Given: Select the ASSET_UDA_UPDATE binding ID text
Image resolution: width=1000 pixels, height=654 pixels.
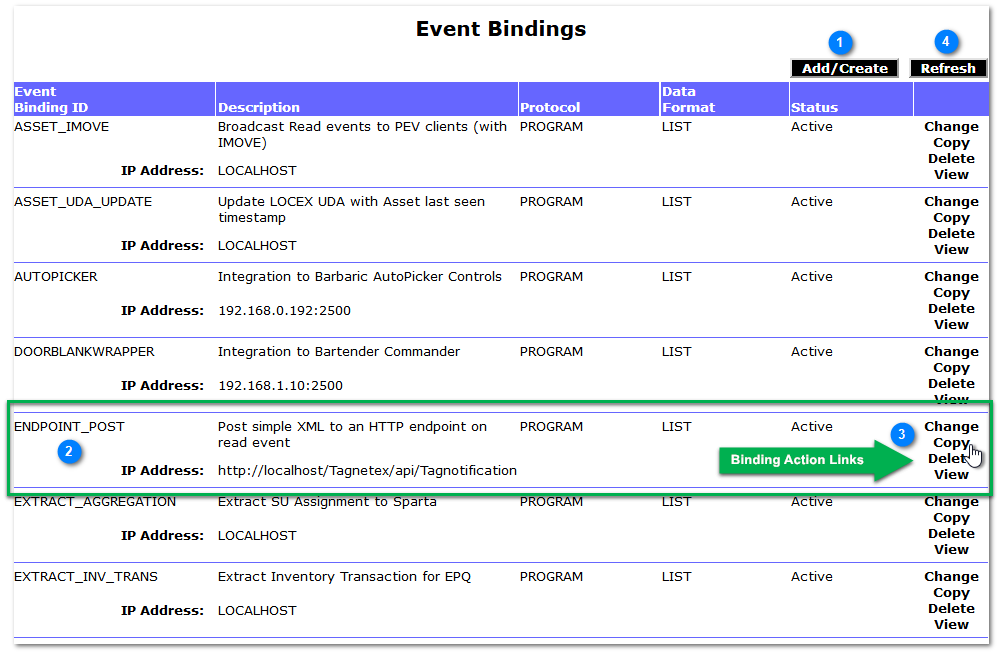Looking at the screenshot, I should point(83,202).
